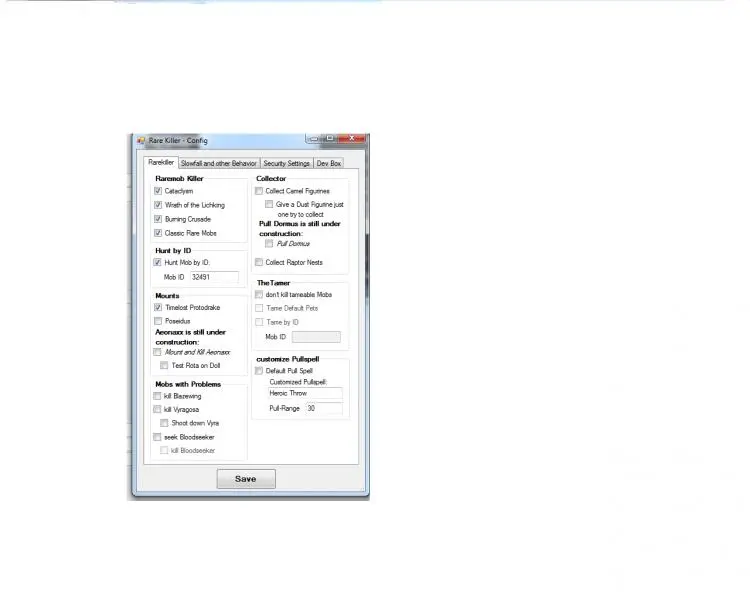
Task: Uncheck the Cataclysm checkbox
Action: point(158,191)
